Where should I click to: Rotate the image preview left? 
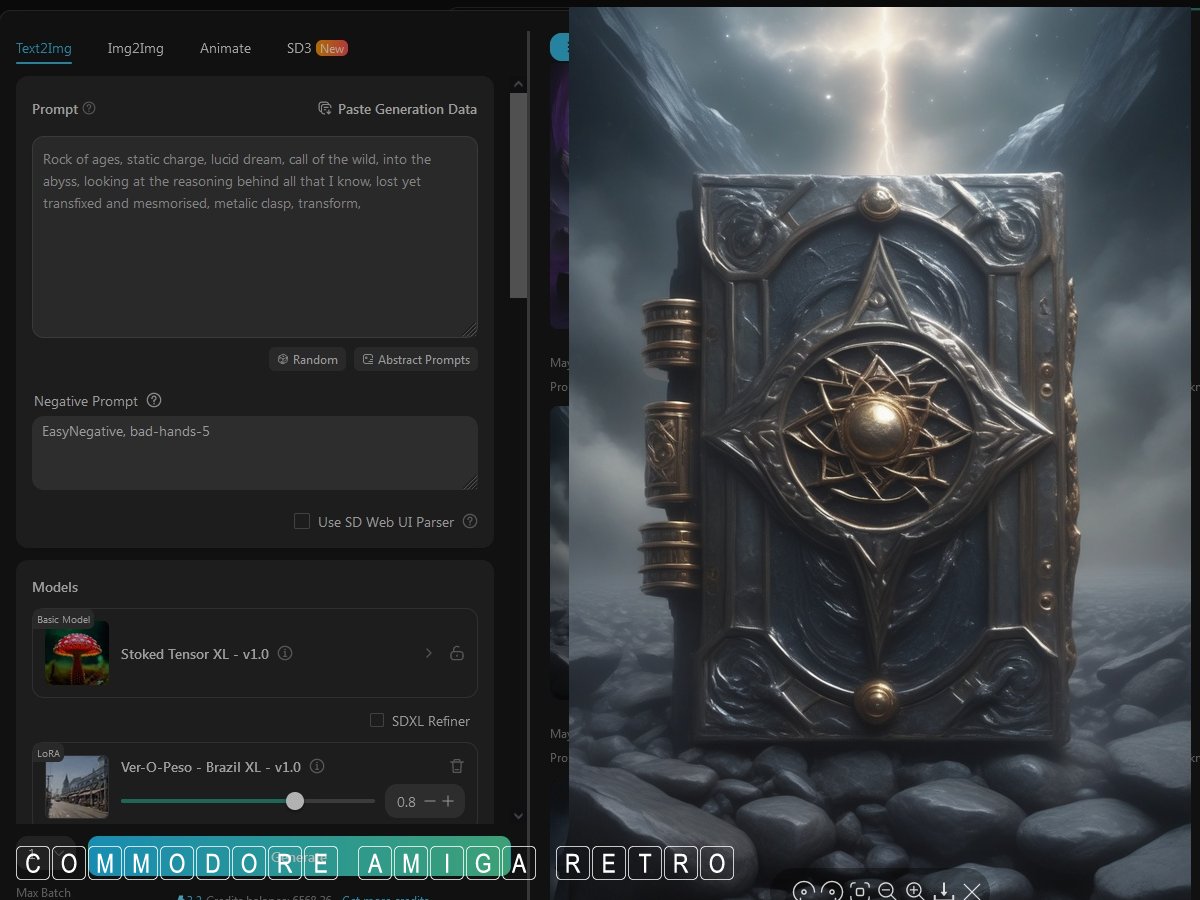[804, 890]
